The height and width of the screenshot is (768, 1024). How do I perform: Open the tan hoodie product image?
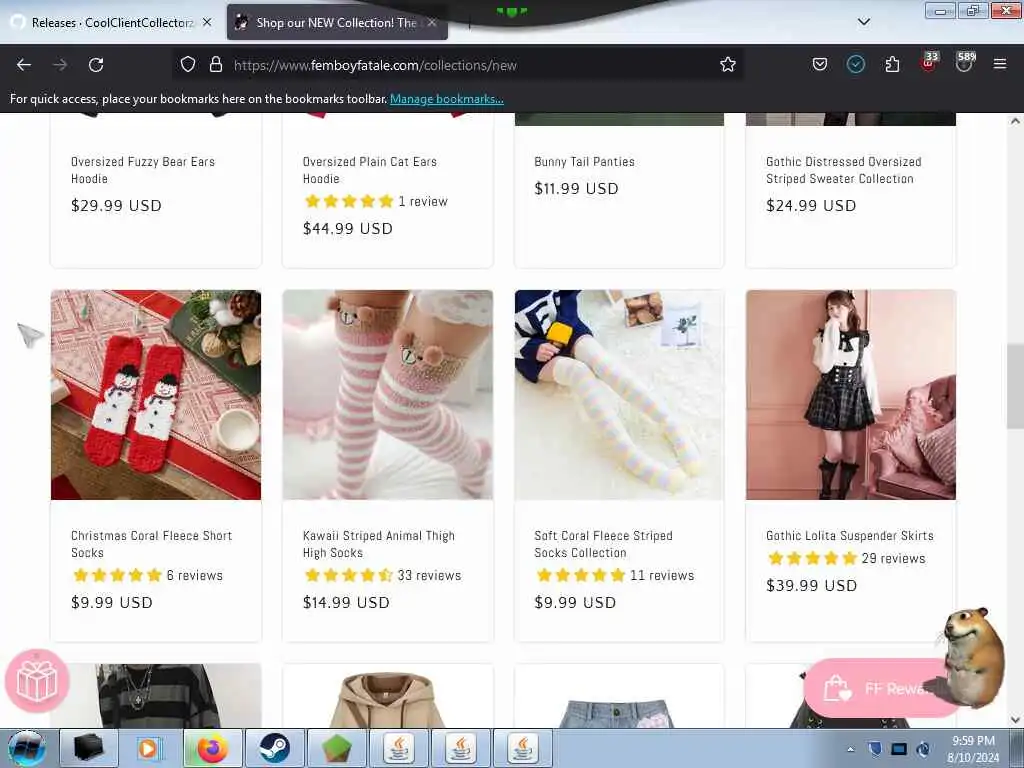click(x=388, y=696)
